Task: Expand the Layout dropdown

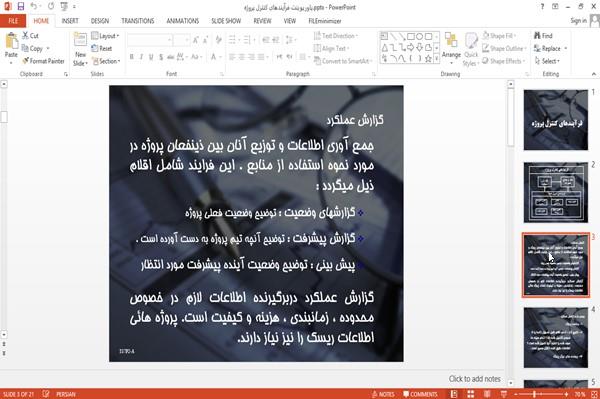Action: (105, 36)
